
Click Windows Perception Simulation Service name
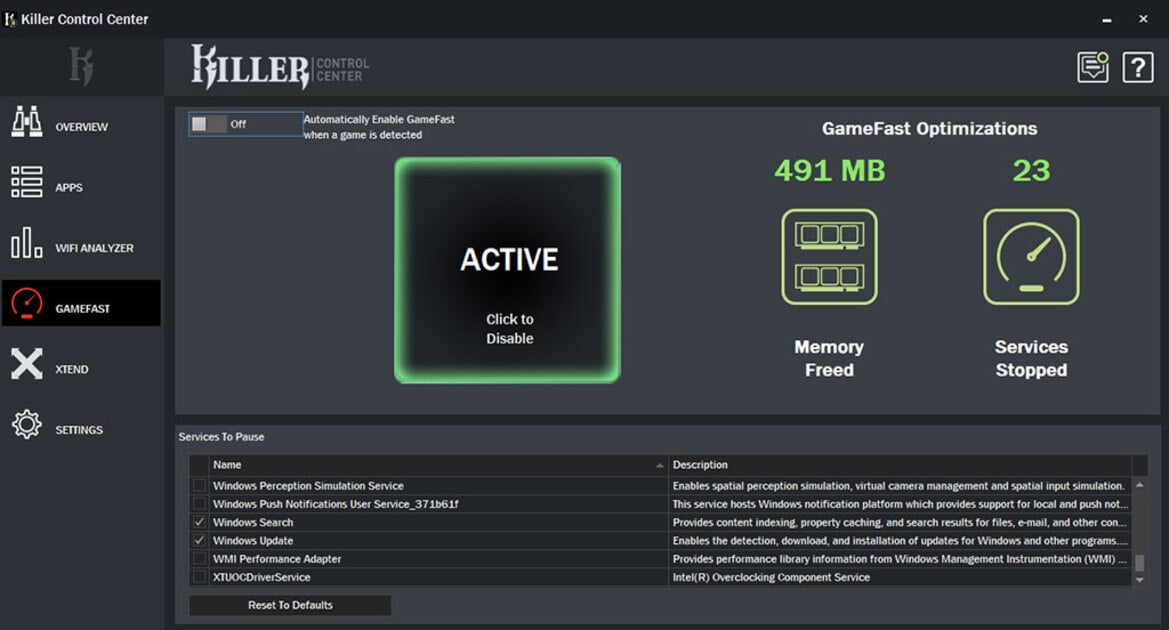[308, 485]
